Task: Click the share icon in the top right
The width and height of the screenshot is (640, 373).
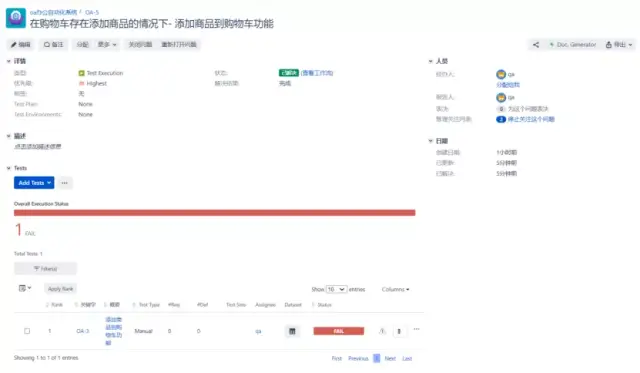Action: tap(536, 44)
